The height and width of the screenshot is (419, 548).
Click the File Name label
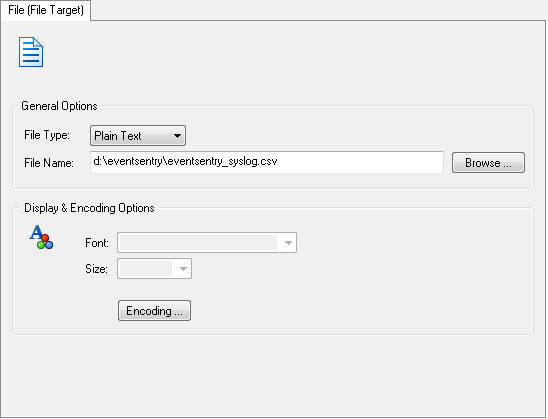point(49,163)
